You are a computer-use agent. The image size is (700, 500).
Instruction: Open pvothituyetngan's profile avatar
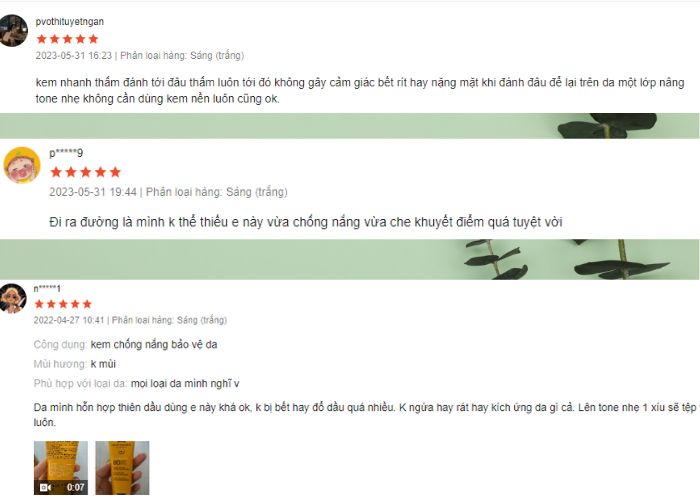[12, 30]
